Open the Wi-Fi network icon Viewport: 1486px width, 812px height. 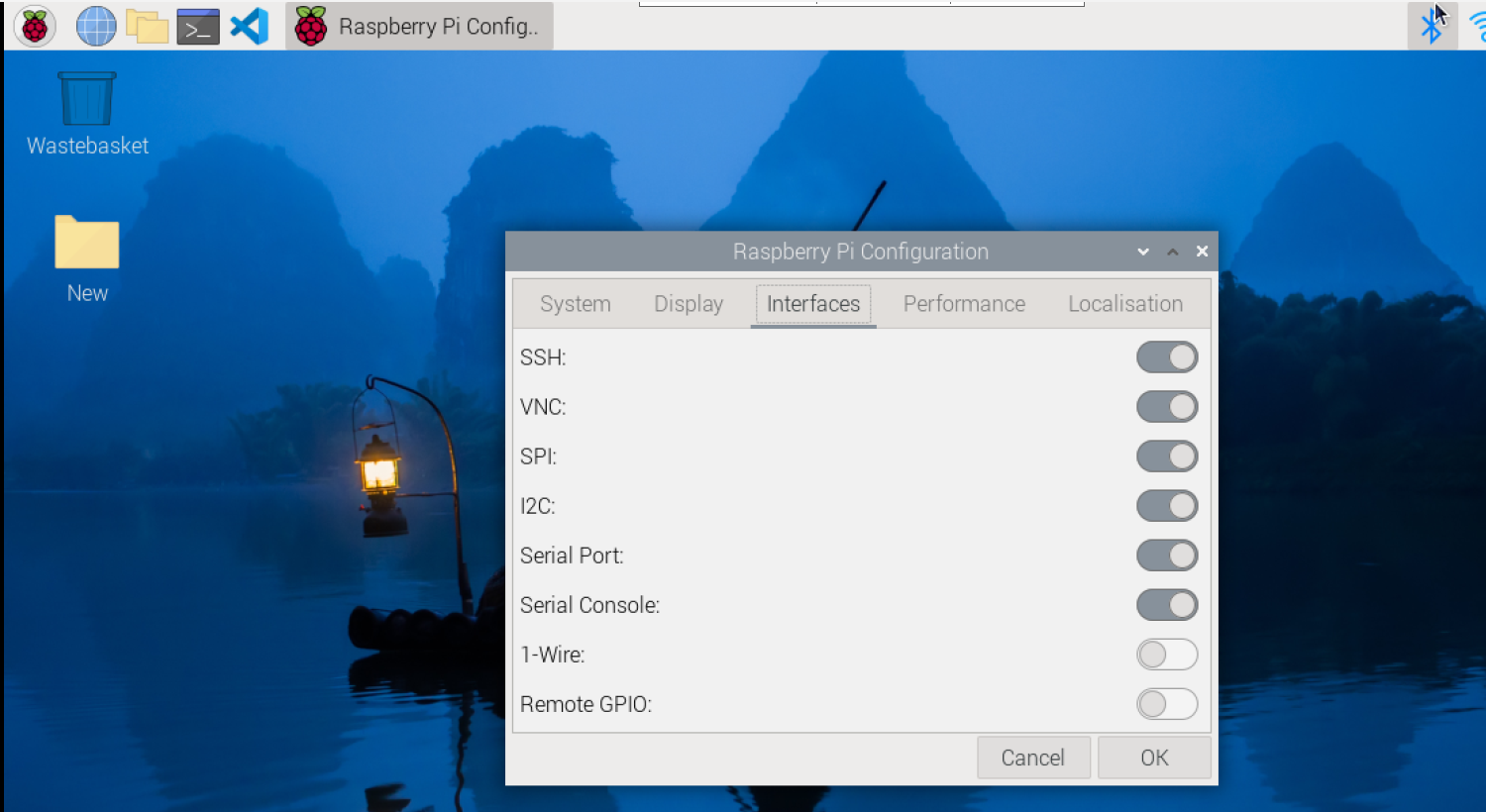[1478, 26]
